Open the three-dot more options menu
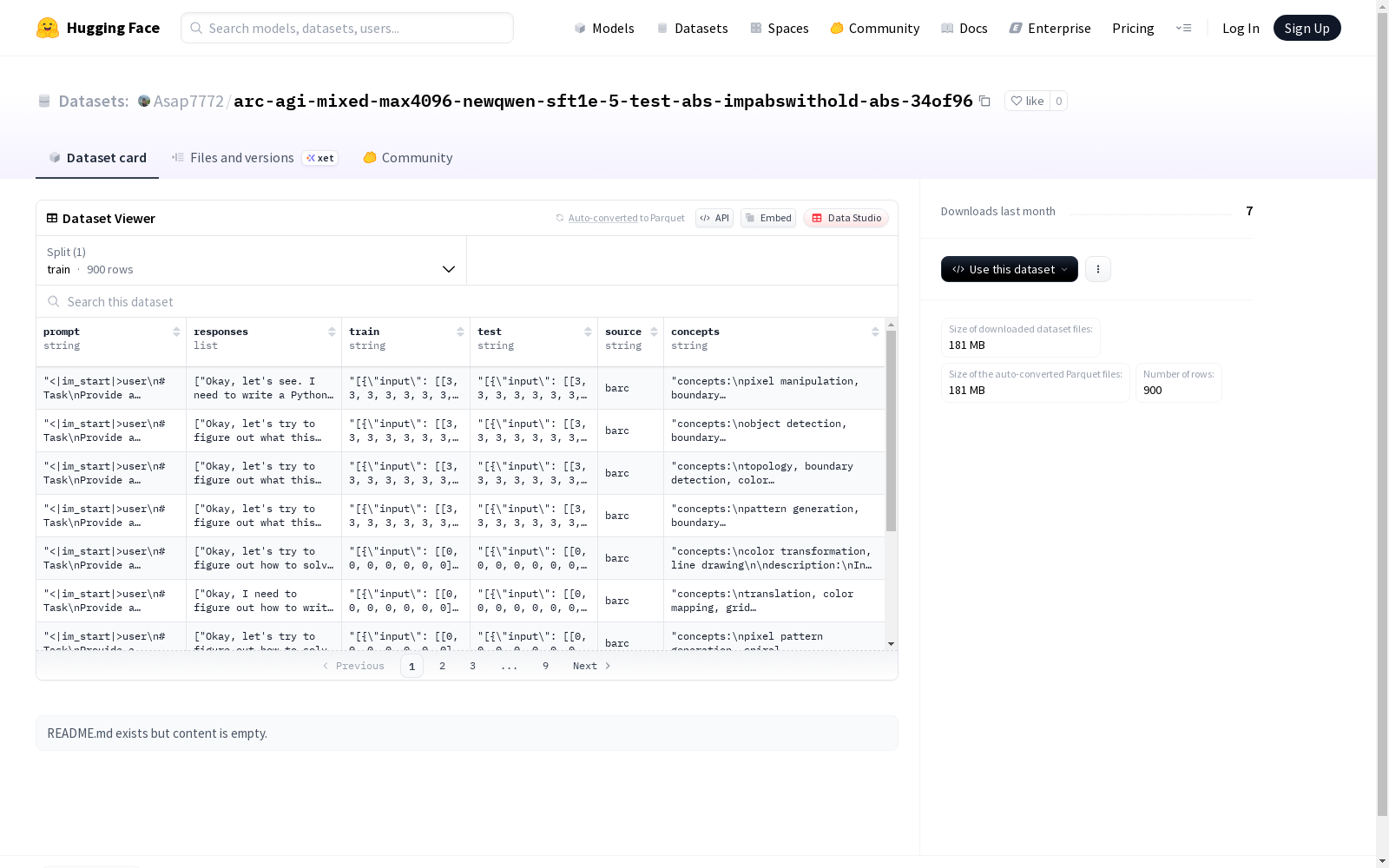1389x868 pixels. 1098,269
